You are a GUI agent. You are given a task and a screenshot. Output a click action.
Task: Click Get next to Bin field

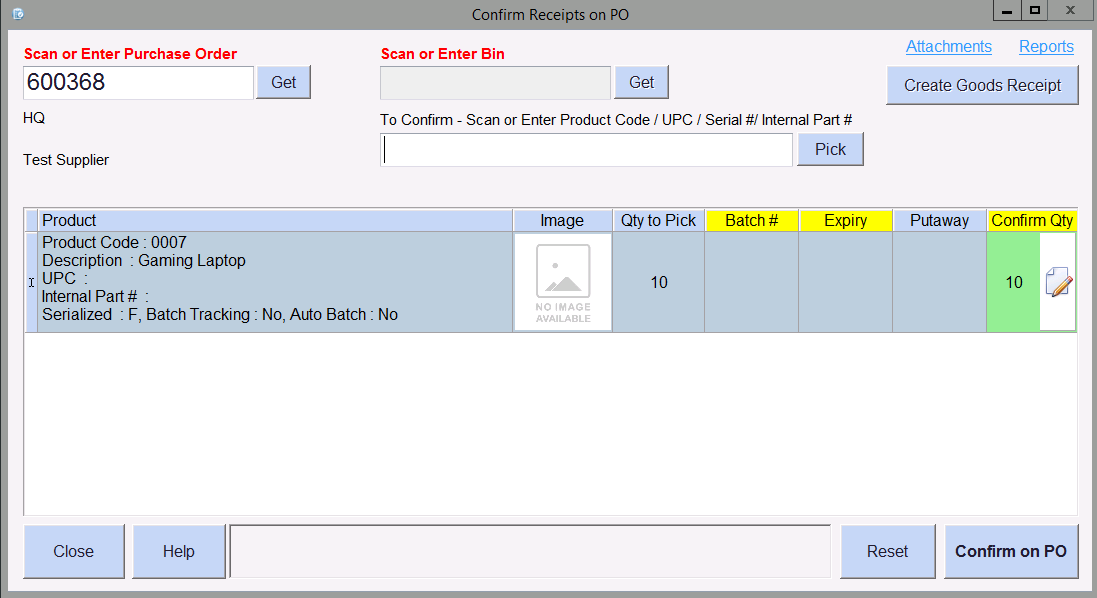point(641,83)
